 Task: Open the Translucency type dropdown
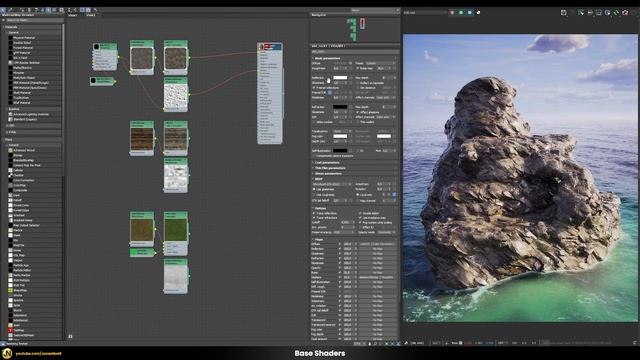tap(342, 131)
